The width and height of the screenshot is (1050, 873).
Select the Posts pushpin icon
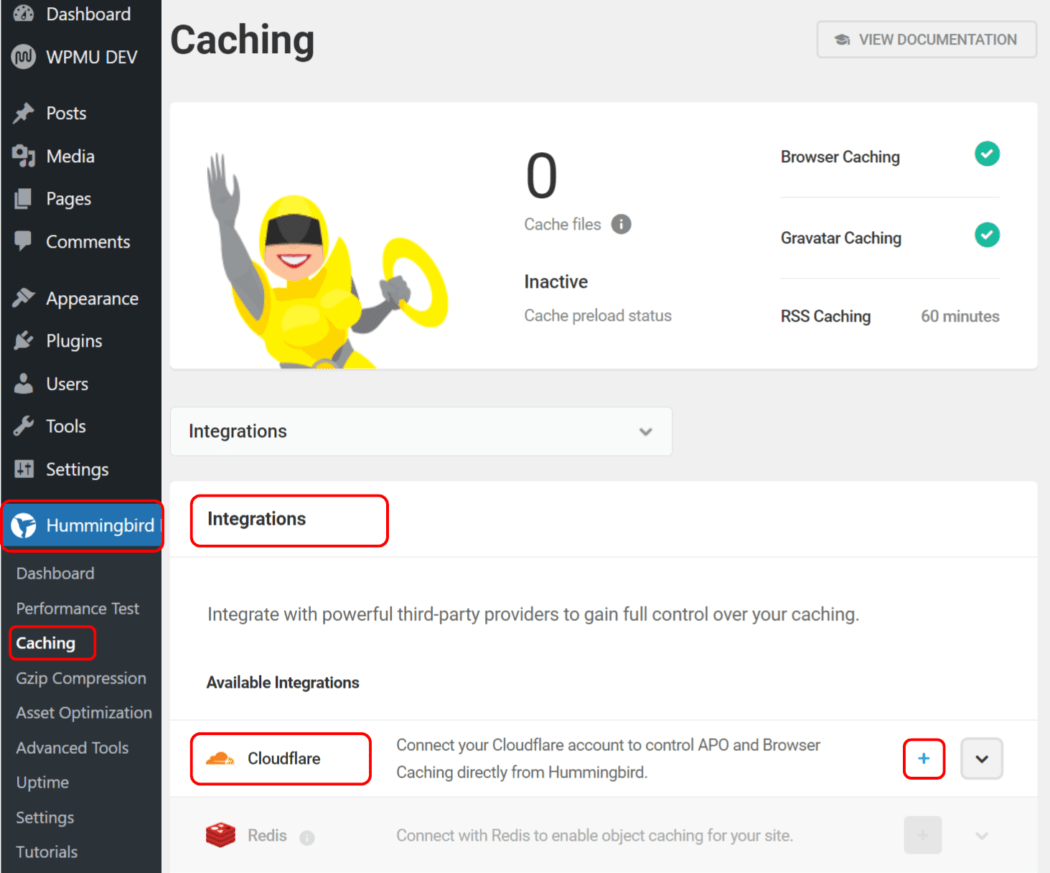pyautogui.click(x=22, y=113)
